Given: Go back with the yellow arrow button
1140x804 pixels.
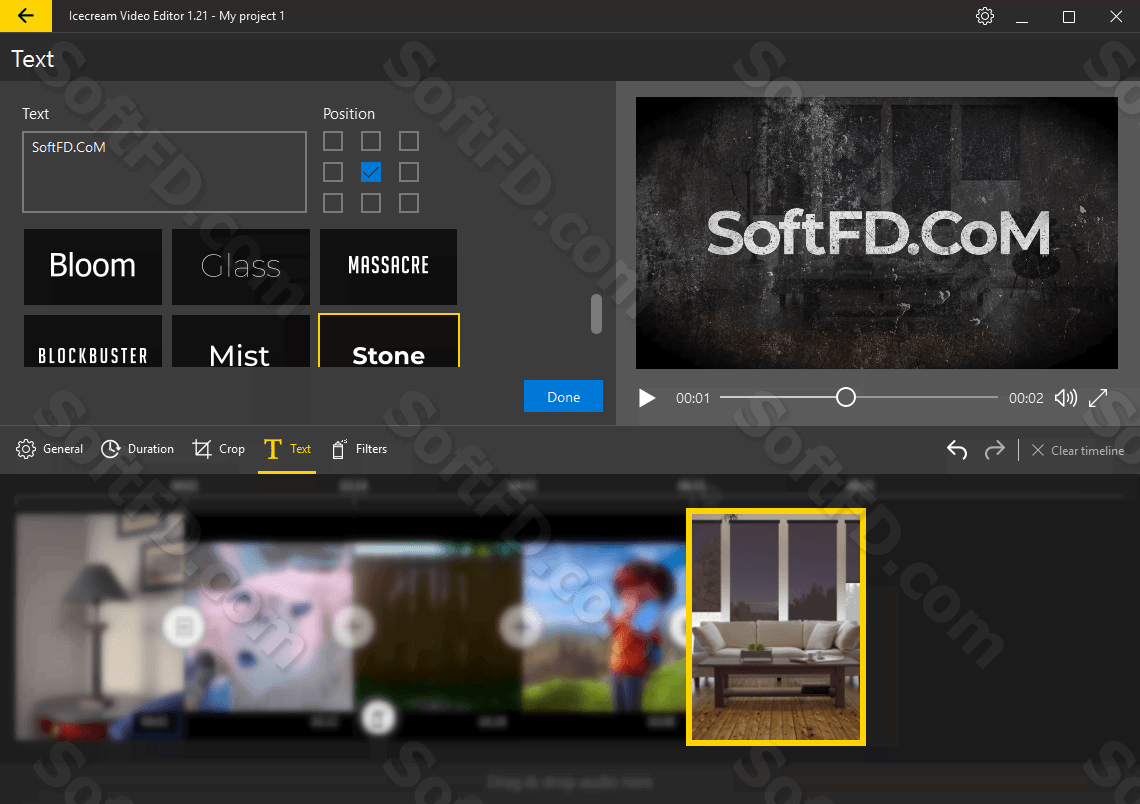Looking at the screenshot, I should 25,15.
